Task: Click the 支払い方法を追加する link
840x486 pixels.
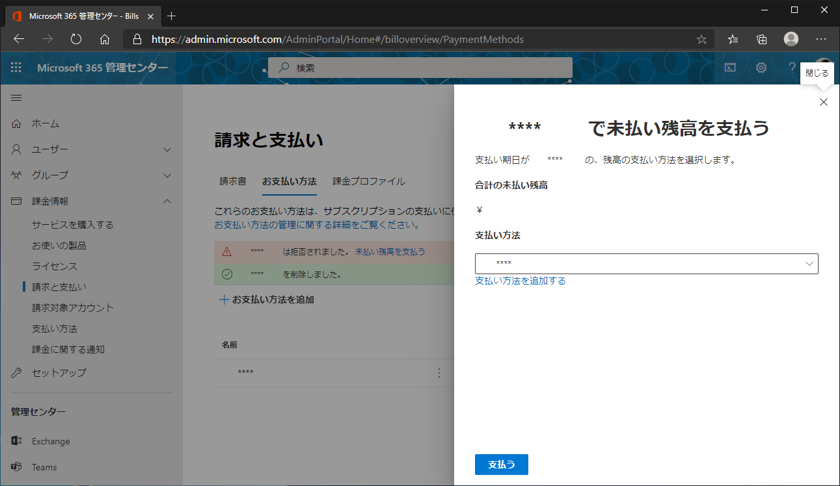Action: click(520, 281)
